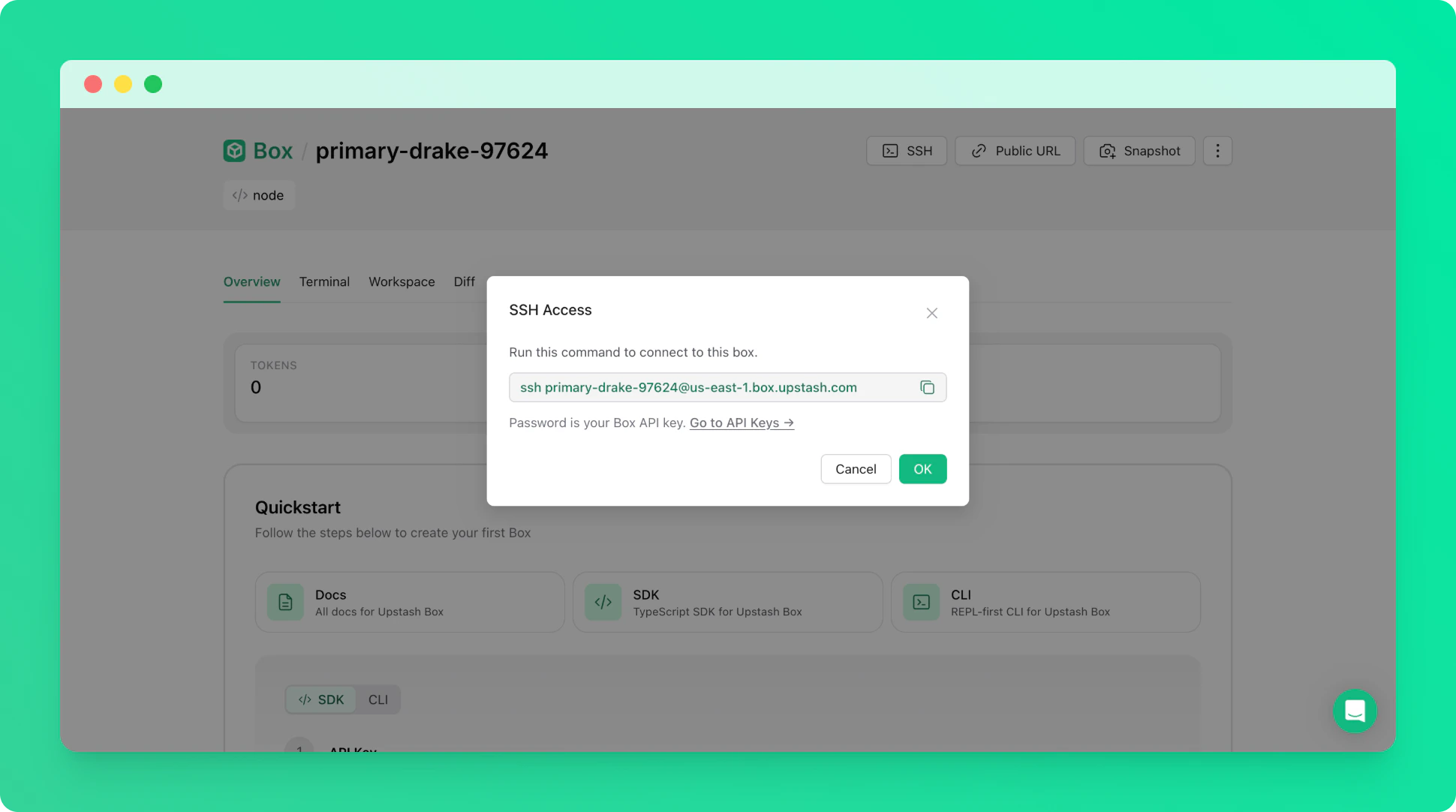Image resolution: width=1456 pixels, height=812 pixels.
Task: Open the three-dot more options menu
Action: point(1217,151)
